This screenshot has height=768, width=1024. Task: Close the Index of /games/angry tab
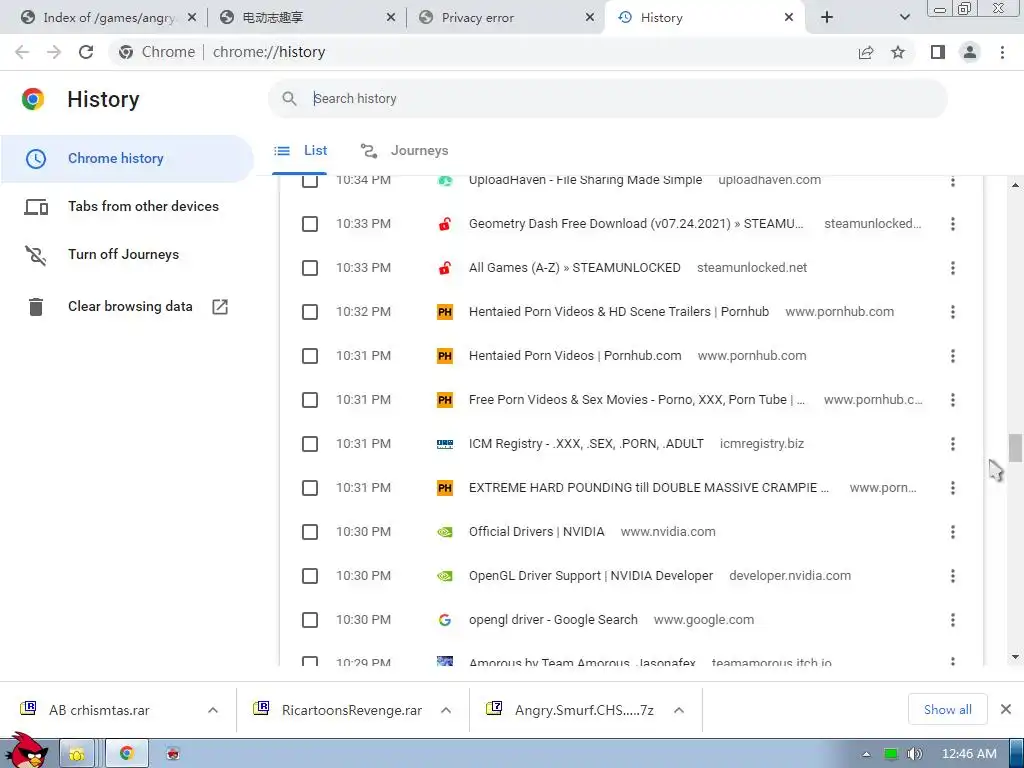click(x=192, y=18)
